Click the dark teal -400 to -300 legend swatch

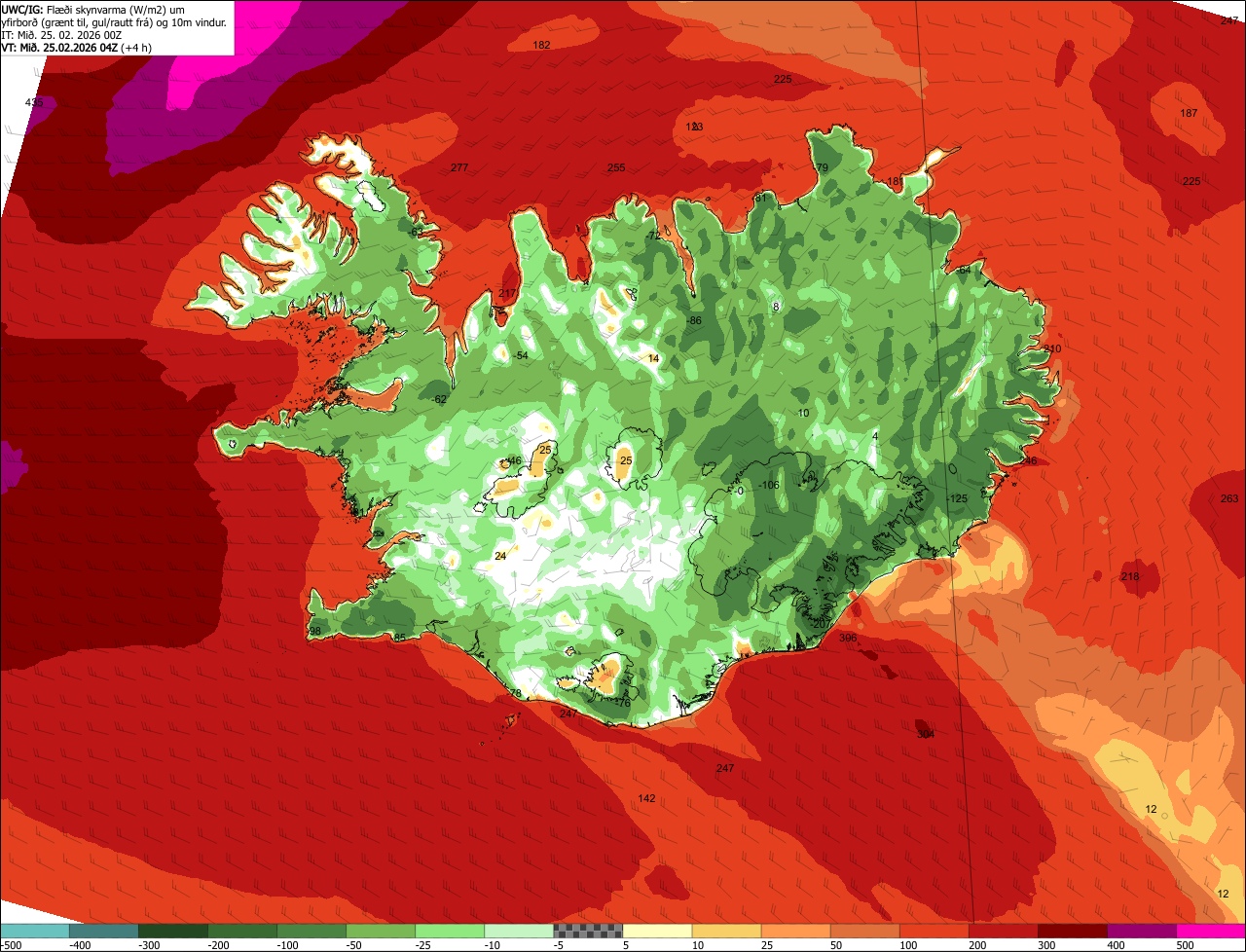click(104, 931)
